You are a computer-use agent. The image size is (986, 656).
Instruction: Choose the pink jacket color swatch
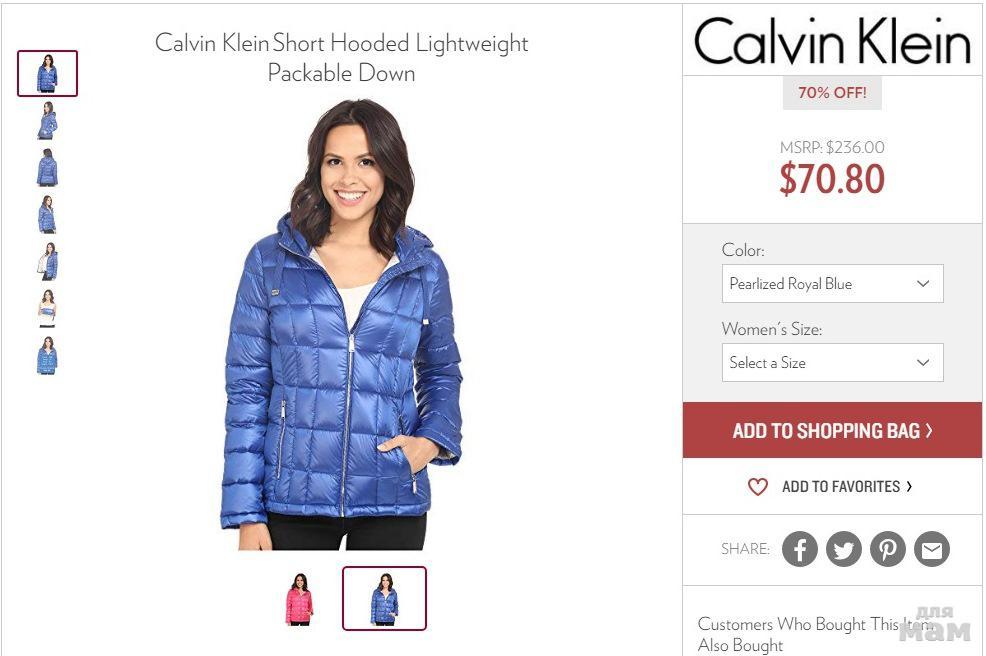click(299, 599)
